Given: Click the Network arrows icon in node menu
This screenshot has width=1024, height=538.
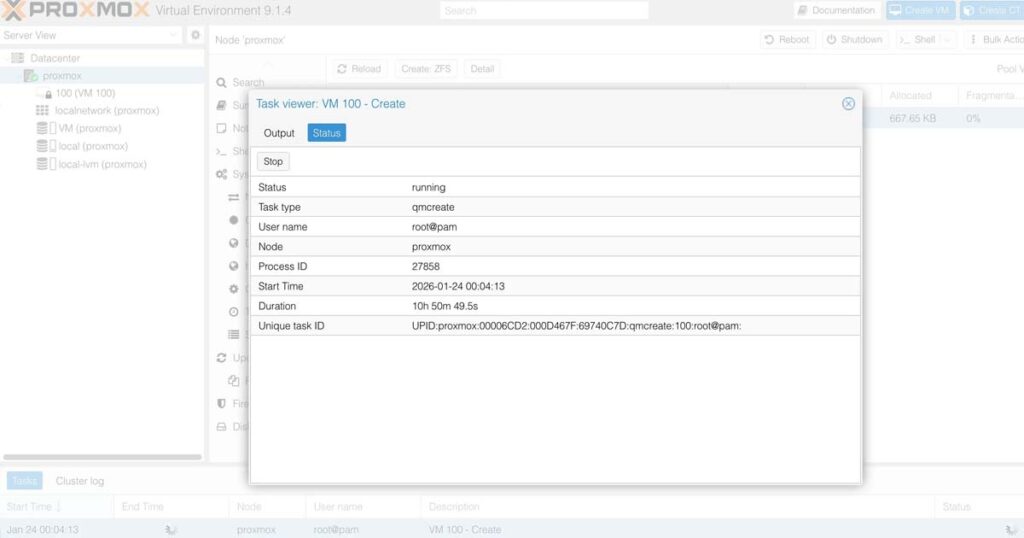Looking at the screenshot, I should click(x=233, y=197).
